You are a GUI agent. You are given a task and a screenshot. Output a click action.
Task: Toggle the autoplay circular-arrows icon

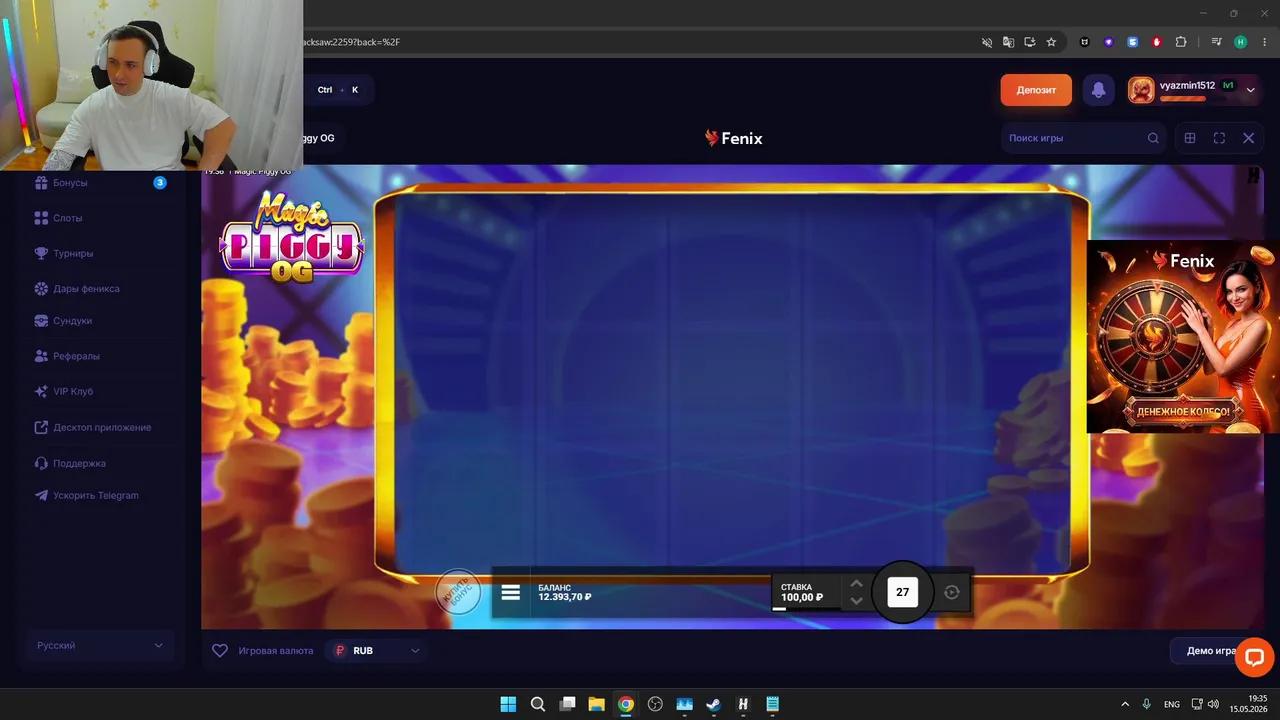point(952,592)
